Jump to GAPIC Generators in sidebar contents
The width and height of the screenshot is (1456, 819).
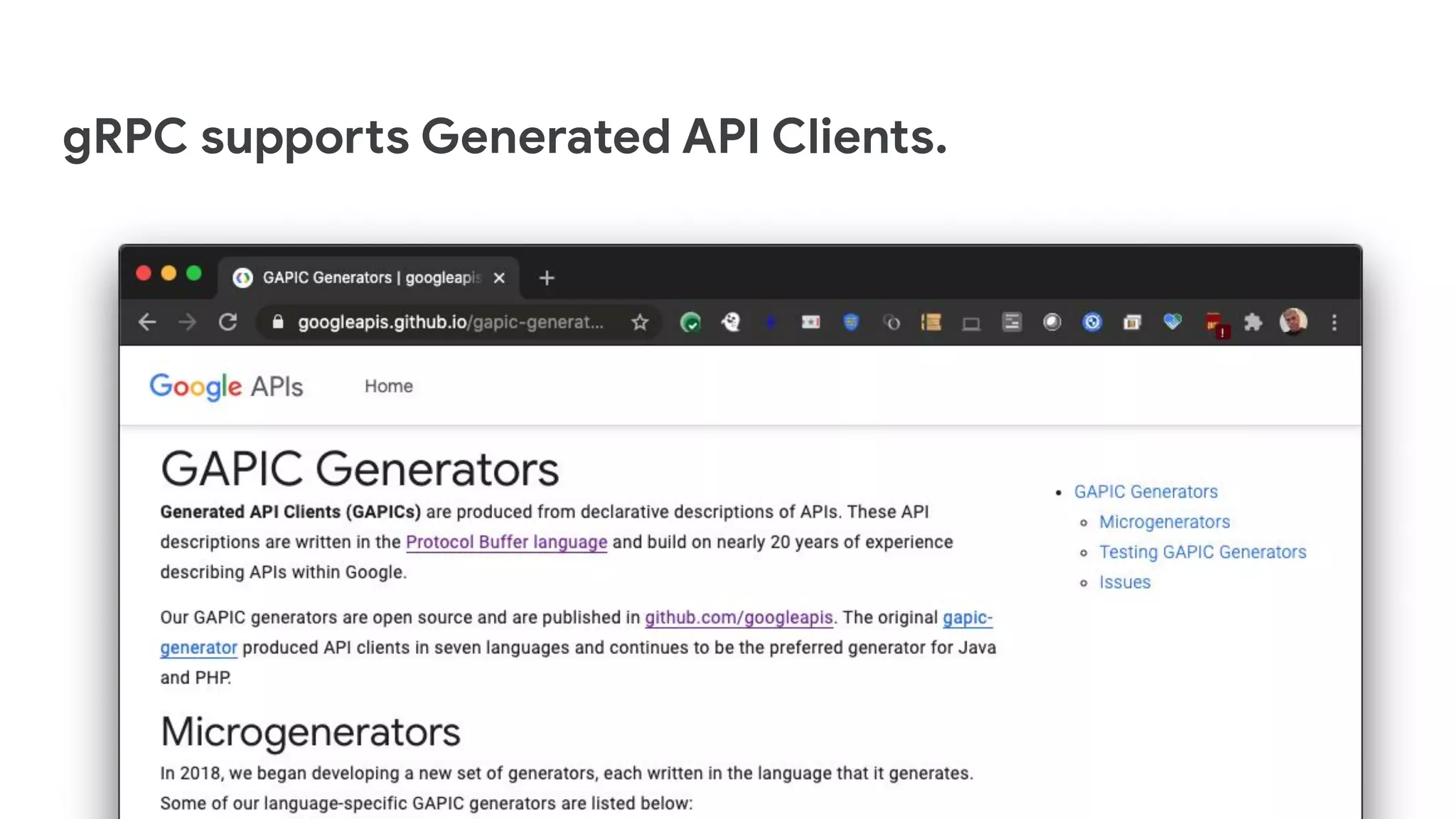click(1145, 491)
